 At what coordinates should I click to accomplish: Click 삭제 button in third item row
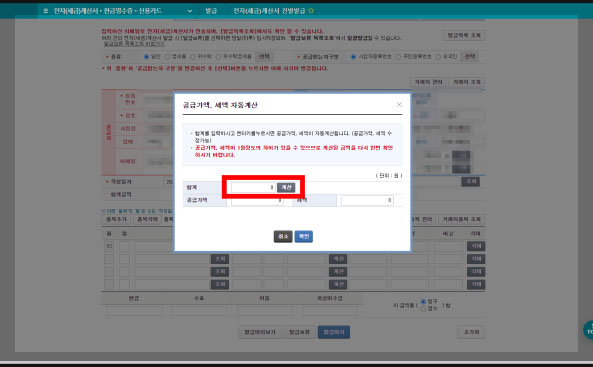point(476,272)
